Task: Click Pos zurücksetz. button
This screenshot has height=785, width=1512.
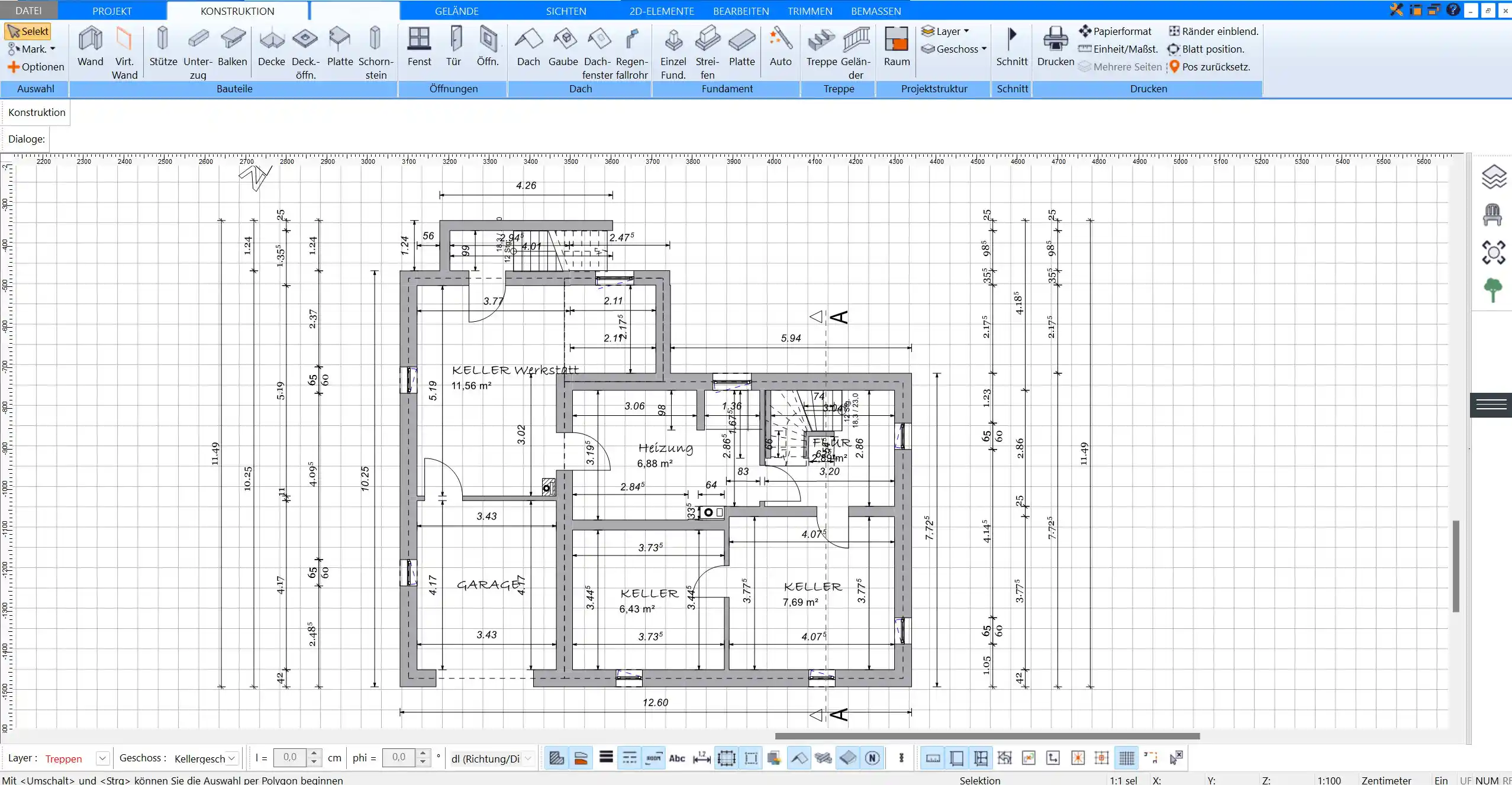Action: pyautogui.click(x=1209, y=67)
